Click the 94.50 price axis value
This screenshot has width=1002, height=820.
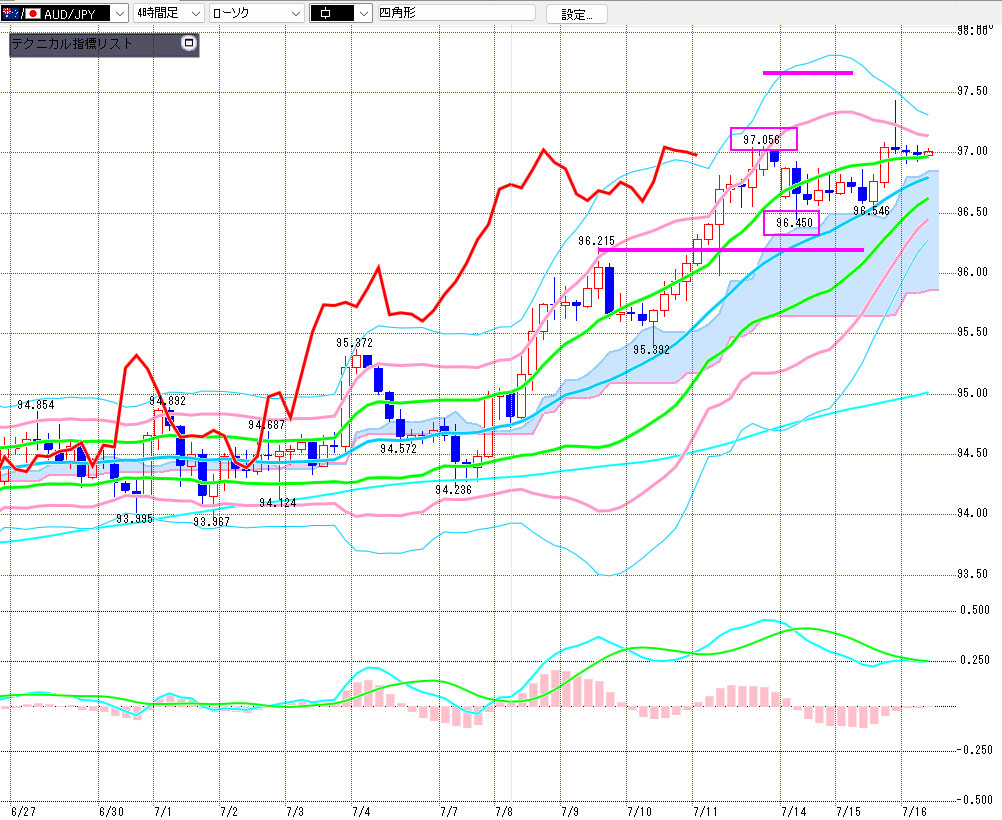973,453
